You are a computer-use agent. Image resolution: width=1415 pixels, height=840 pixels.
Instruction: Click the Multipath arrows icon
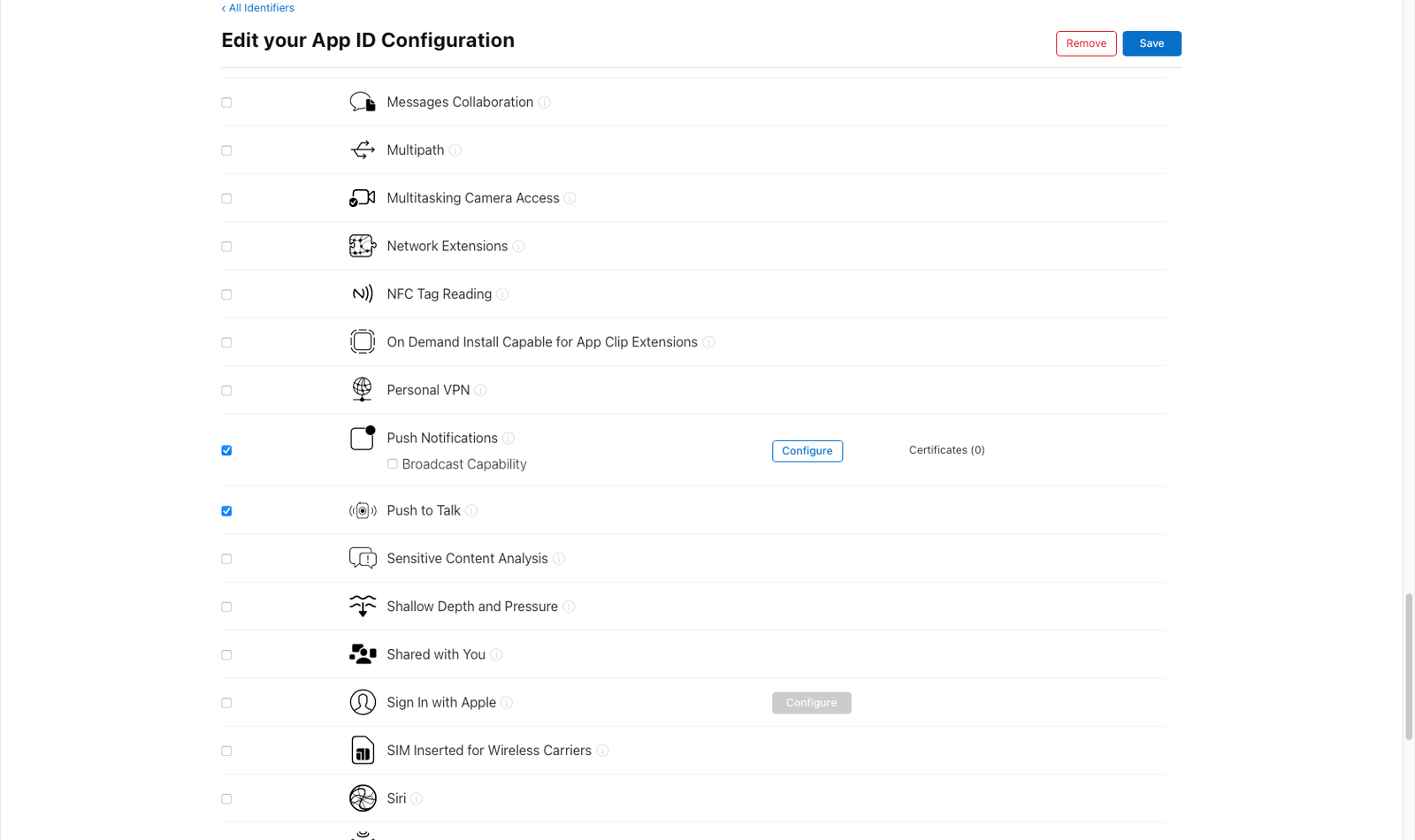[363, 150]
